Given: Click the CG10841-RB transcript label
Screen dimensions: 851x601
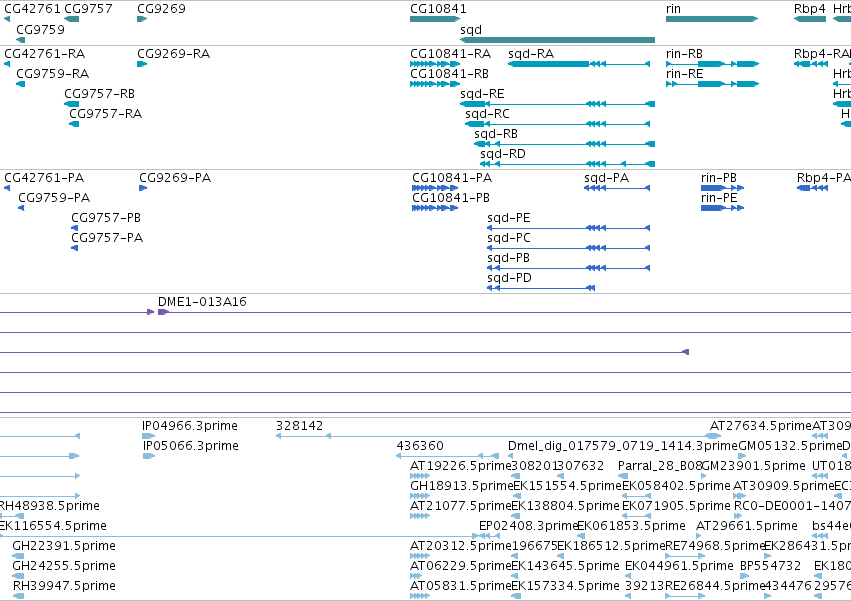Looking at the screenshot, I should click(449, 74).
